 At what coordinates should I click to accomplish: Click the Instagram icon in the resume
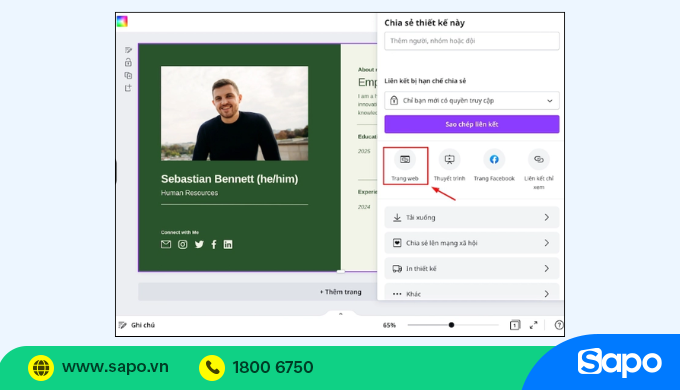click(183, 245)
